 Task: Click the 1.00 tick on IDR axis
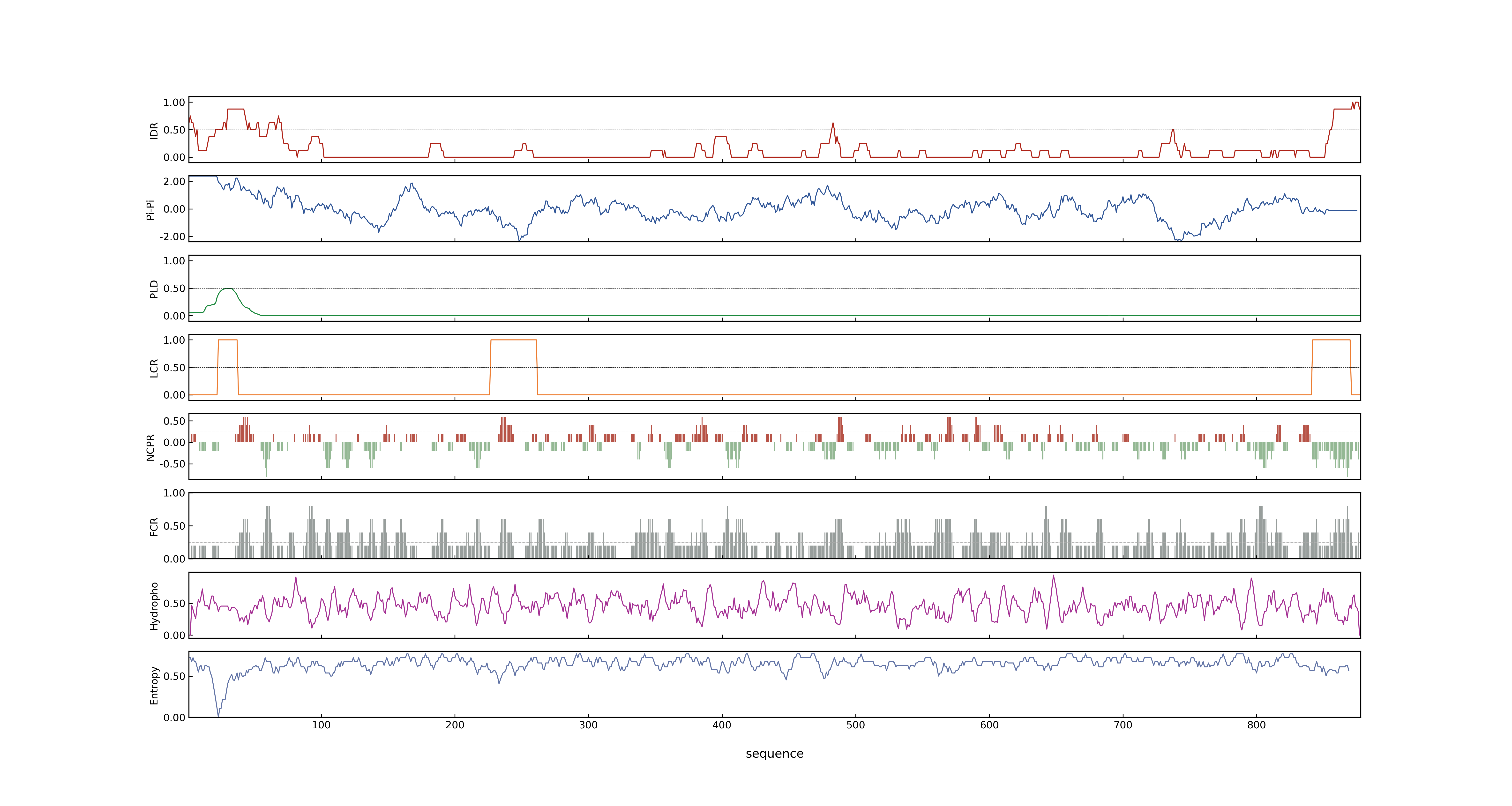pyautogui.click(x=174, y=103)
